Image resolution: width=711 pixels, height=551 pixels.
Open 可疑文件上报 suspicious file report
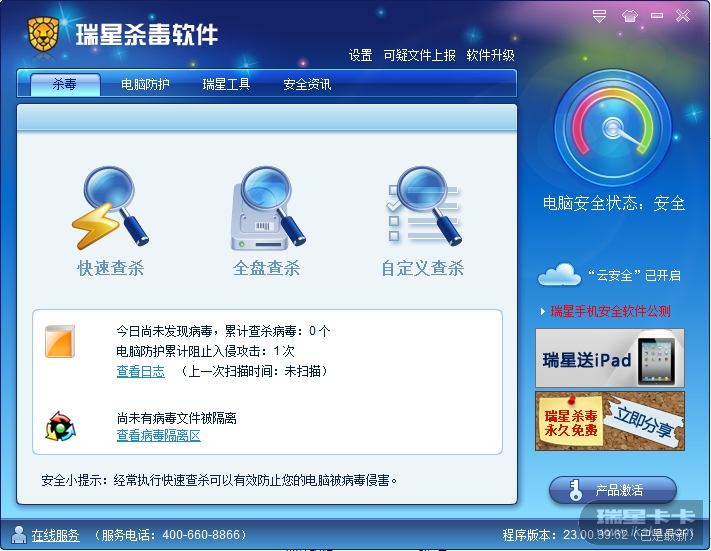click(x=419, y=55)
